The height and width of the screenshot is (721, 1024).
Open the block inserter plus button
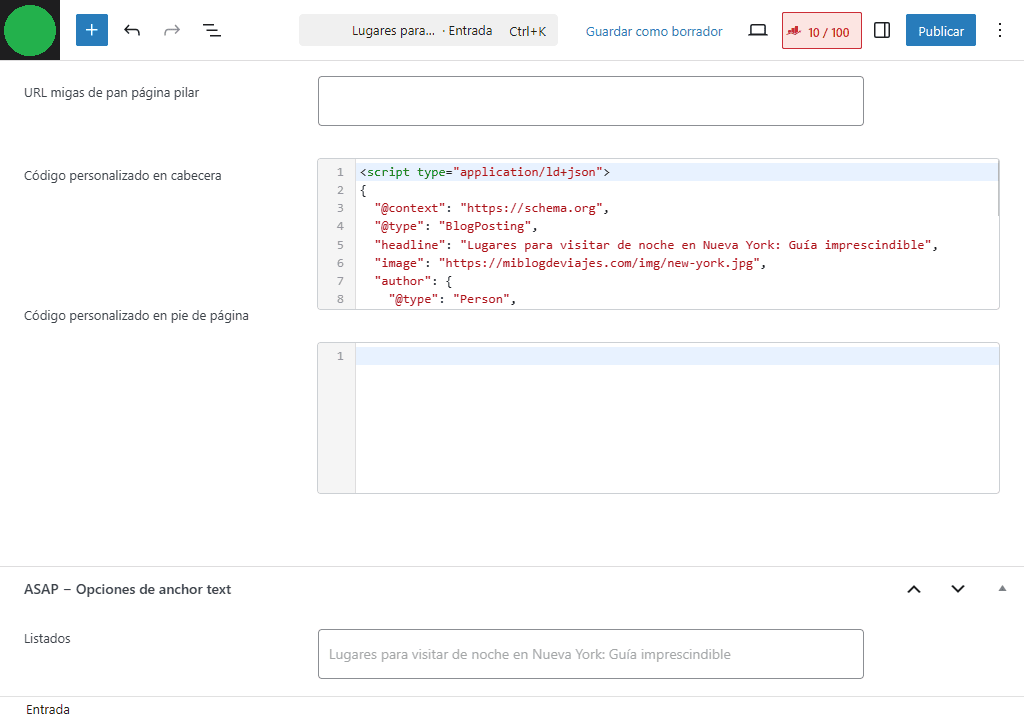pos(92,30)
